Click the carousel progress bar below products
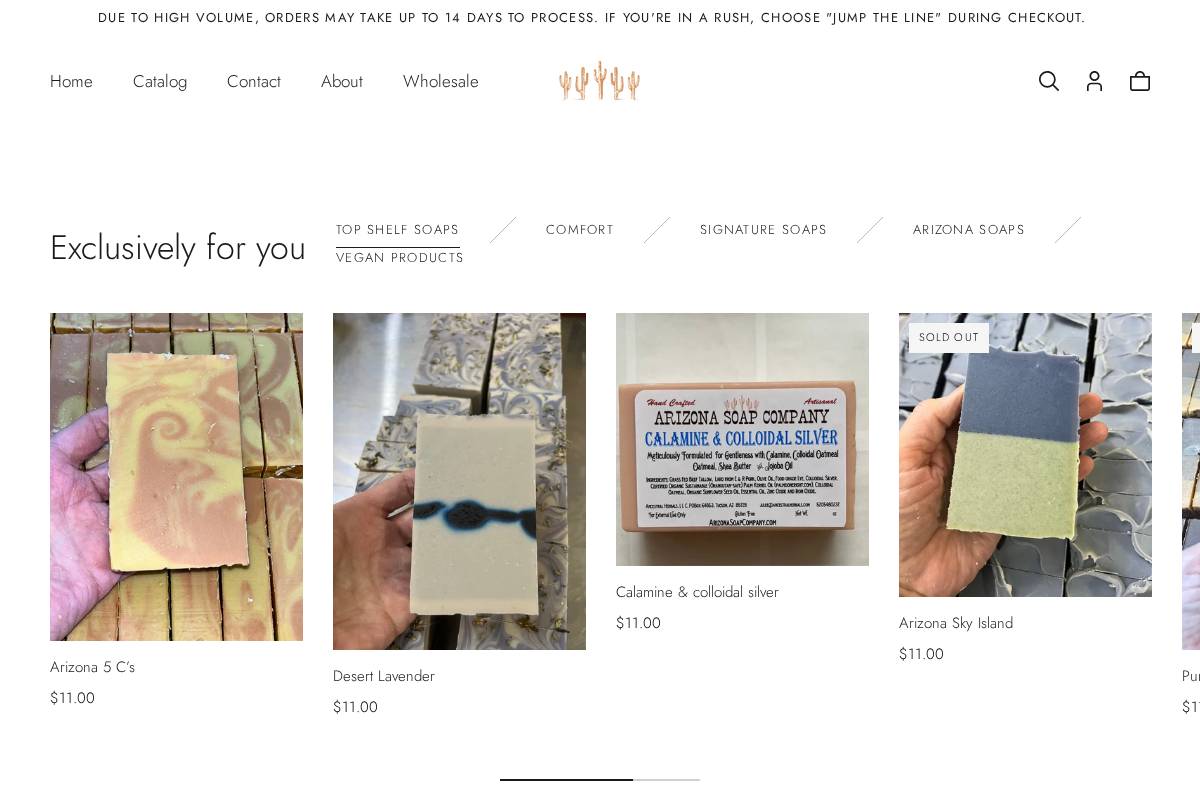 click(600, 779)
